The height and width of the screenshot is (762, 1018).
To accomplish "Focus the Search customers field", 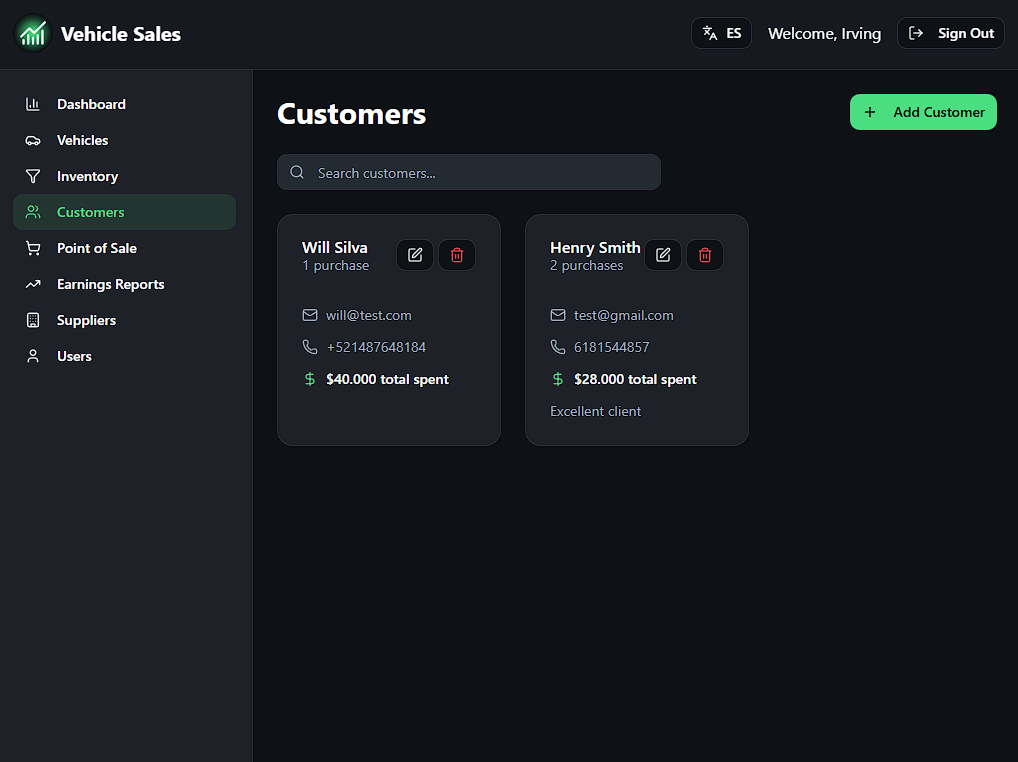I will (469, 172).
